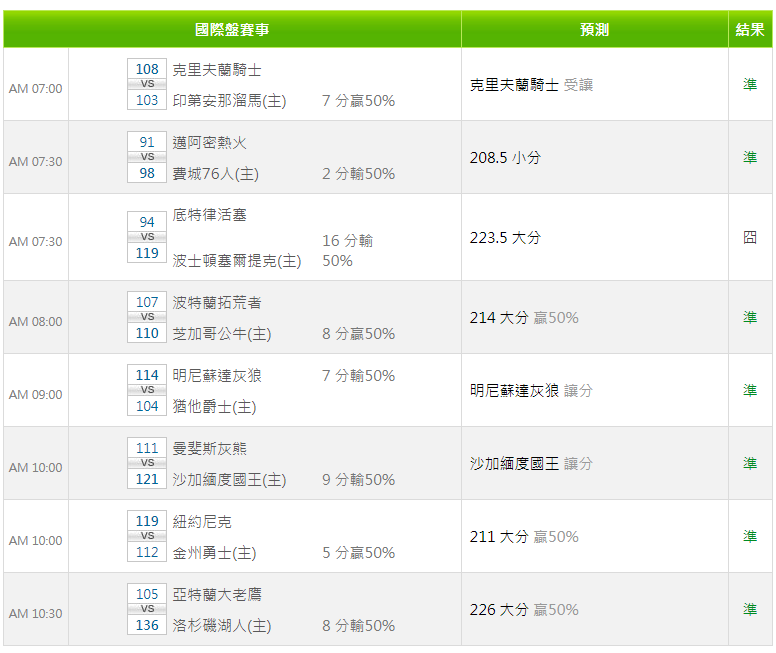The width and height of the screenshot is (776, 653).
Task: Click score 91 for Miami
Action: 147,142
